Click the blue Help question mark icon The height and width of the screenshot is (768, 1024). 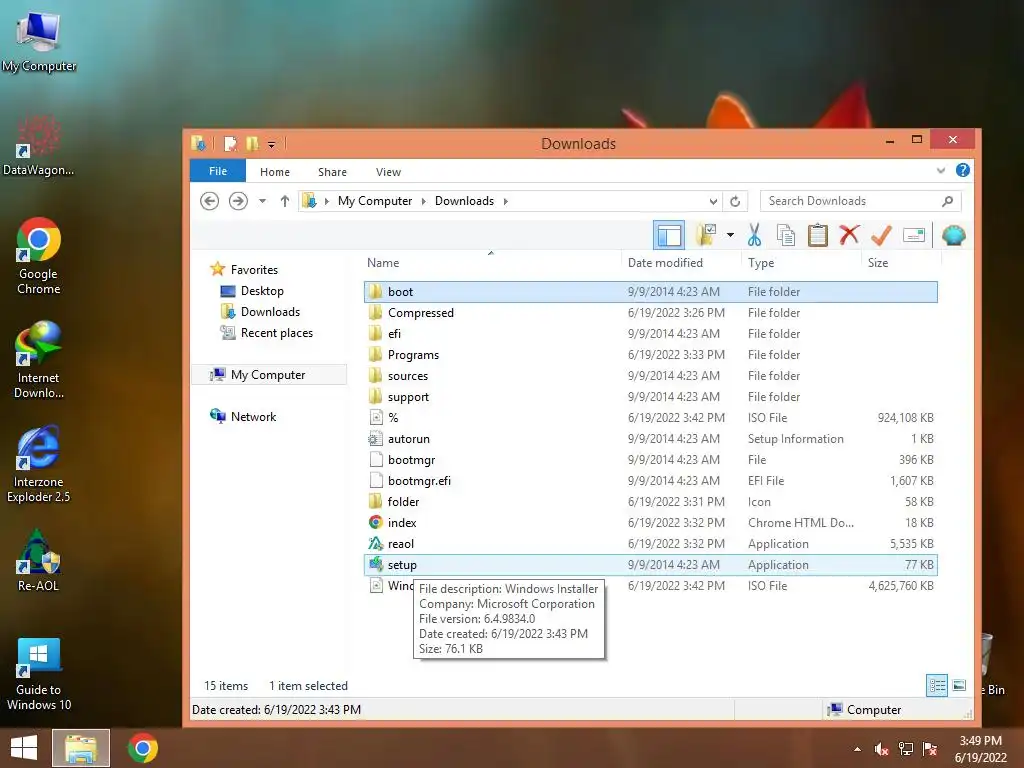(x=962, y=170)
